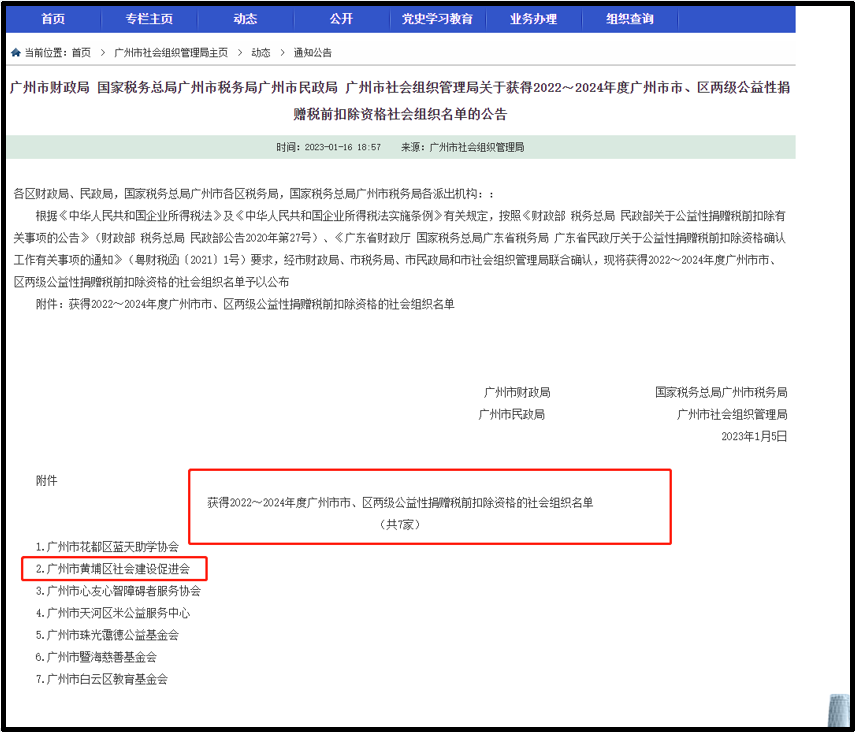Open the 首页 navigation tab
This screenshot has width=855, height=732.
click(53, 19)
